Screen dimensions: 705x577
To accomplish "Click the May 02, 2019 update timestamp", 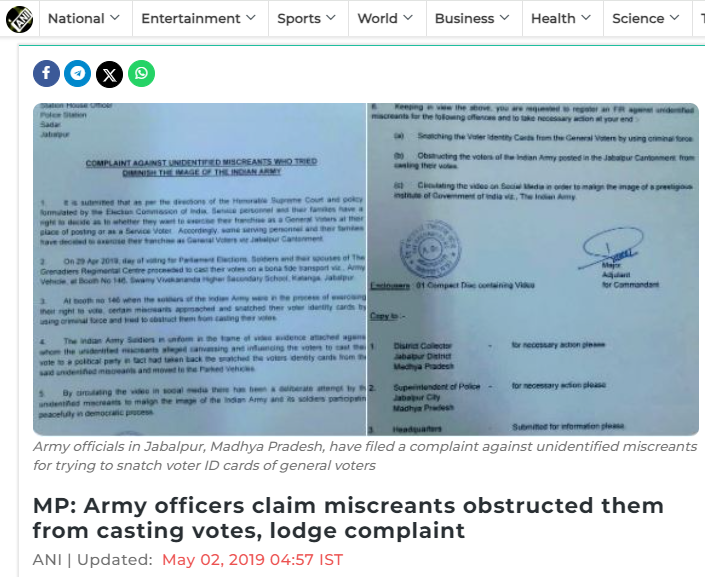I will pos(252,560).
